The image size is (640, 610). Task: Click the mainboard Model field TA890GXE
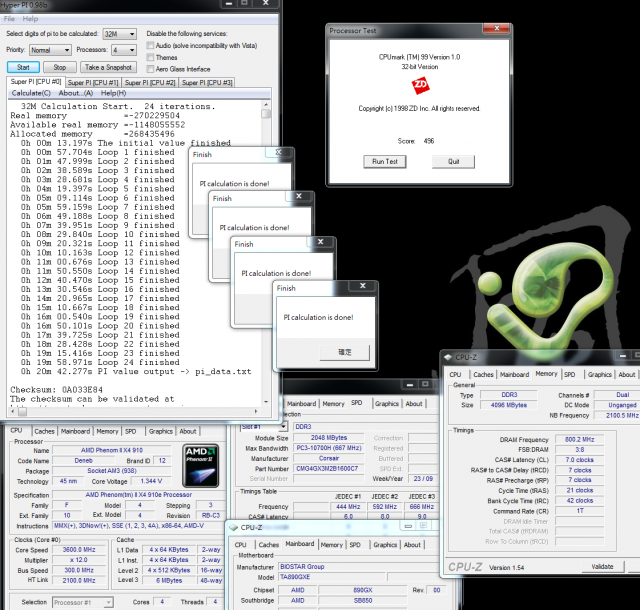(332, 577)
